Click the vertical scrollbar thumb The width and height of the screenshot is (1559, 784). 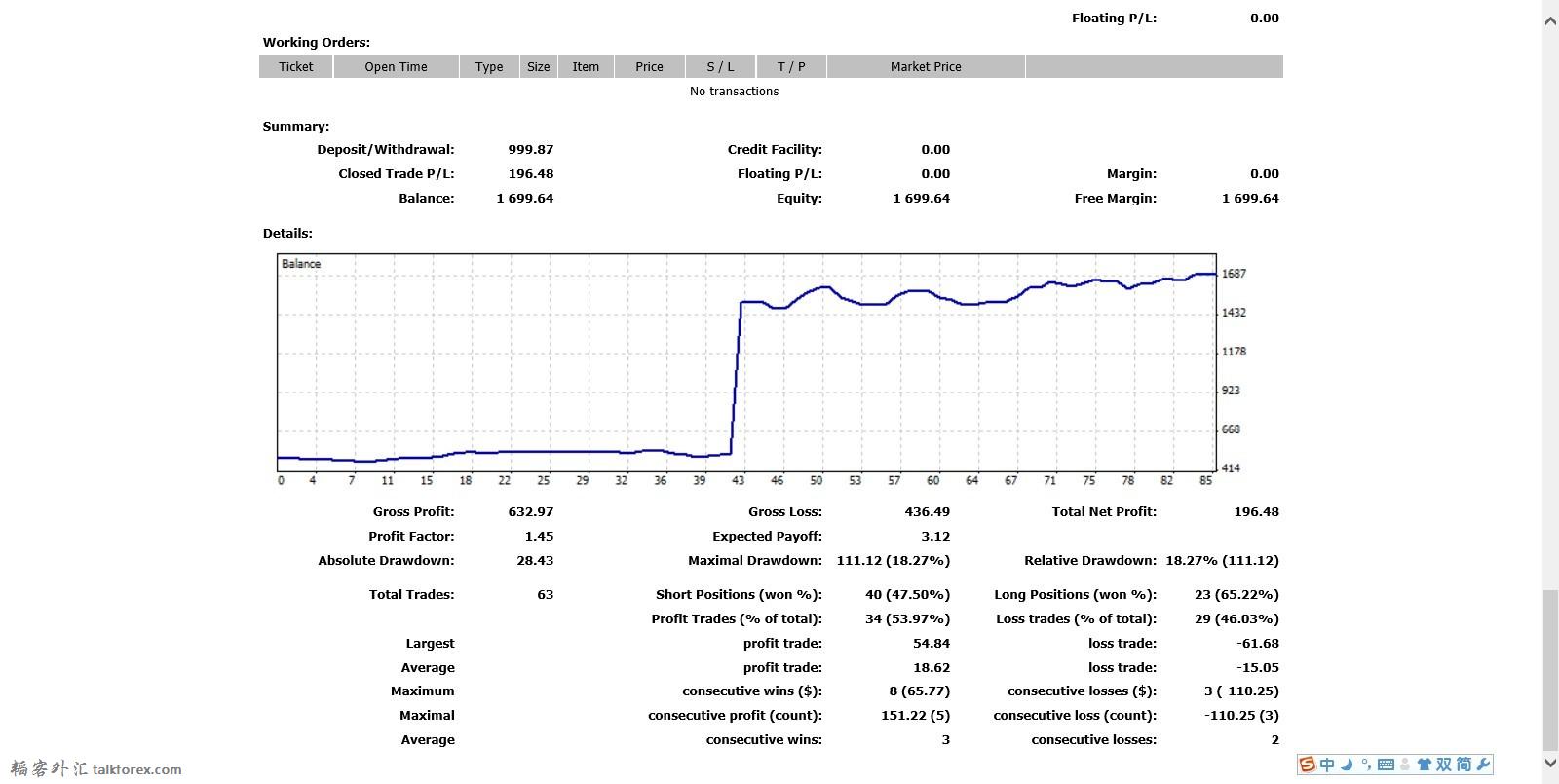(1550, 670)
